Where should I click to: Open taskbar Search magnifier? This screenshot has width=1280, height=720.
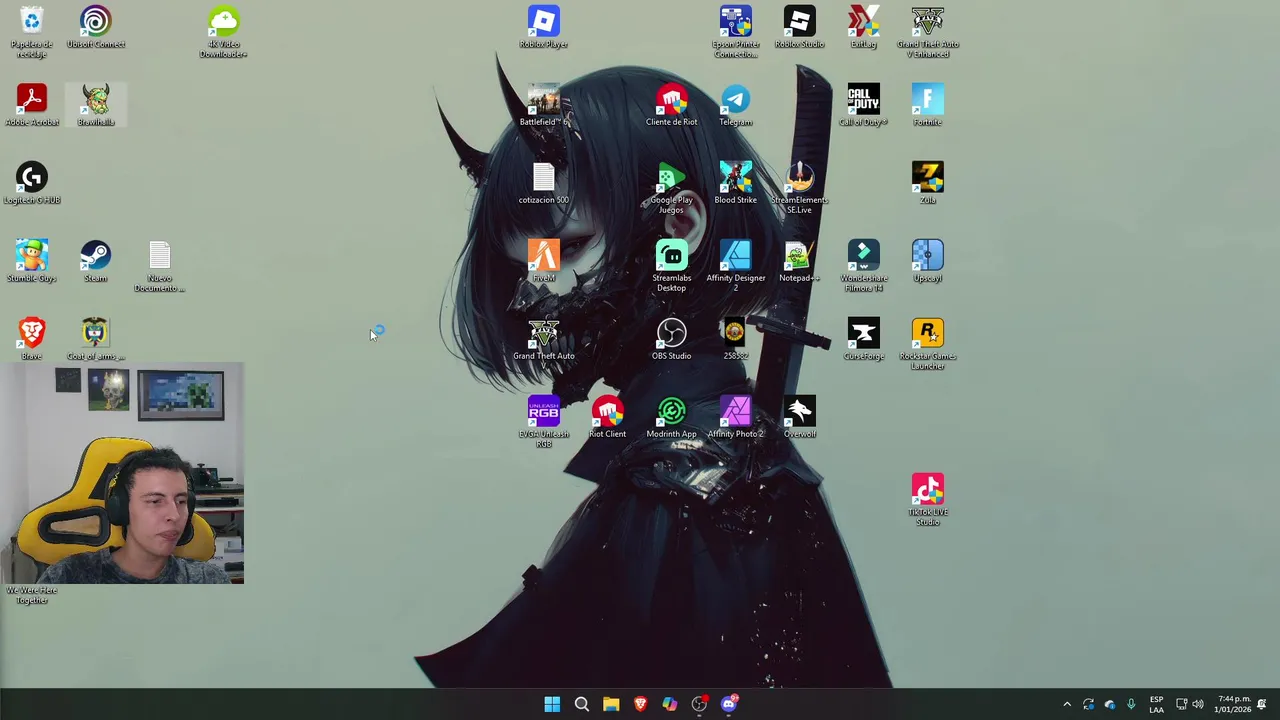click(581, 704)
